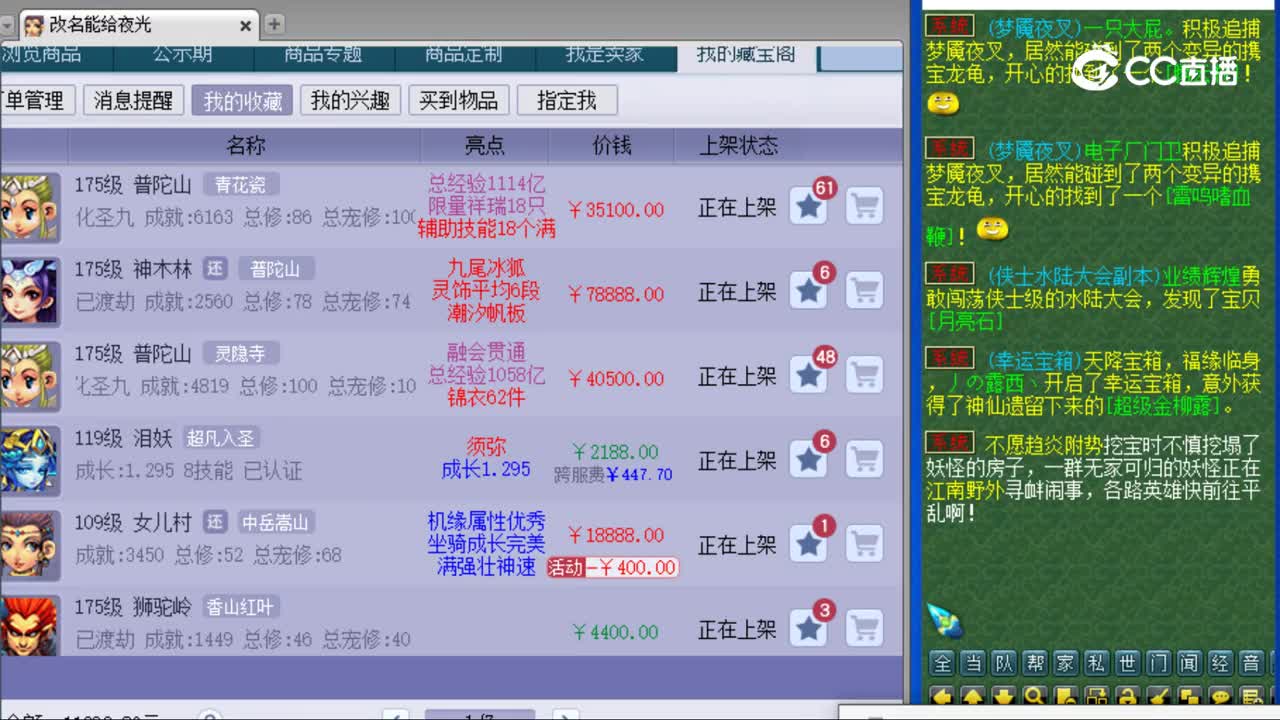Click the 名称 column header
Image resolution: width=1280 pixels, height=720 pixels.
[245, 146]
